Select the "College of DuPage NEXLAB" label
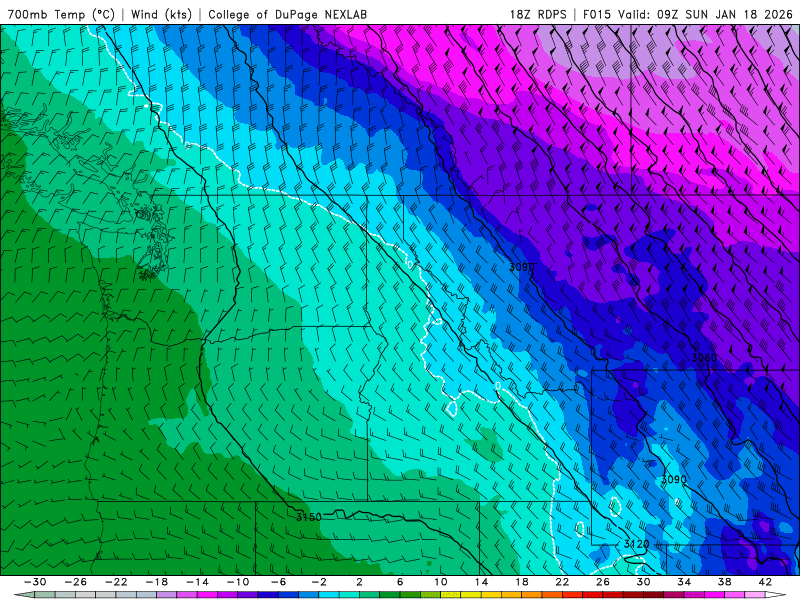 pos(287,14)
